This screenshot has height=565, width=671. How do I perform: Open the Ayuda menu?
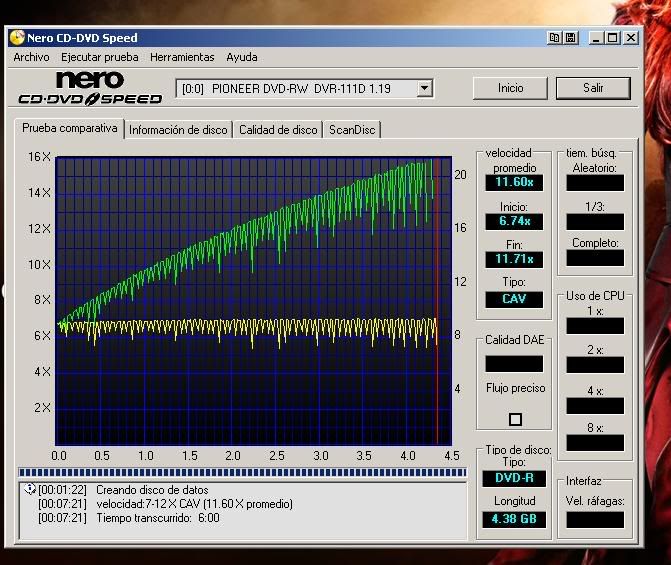[242, 57]
